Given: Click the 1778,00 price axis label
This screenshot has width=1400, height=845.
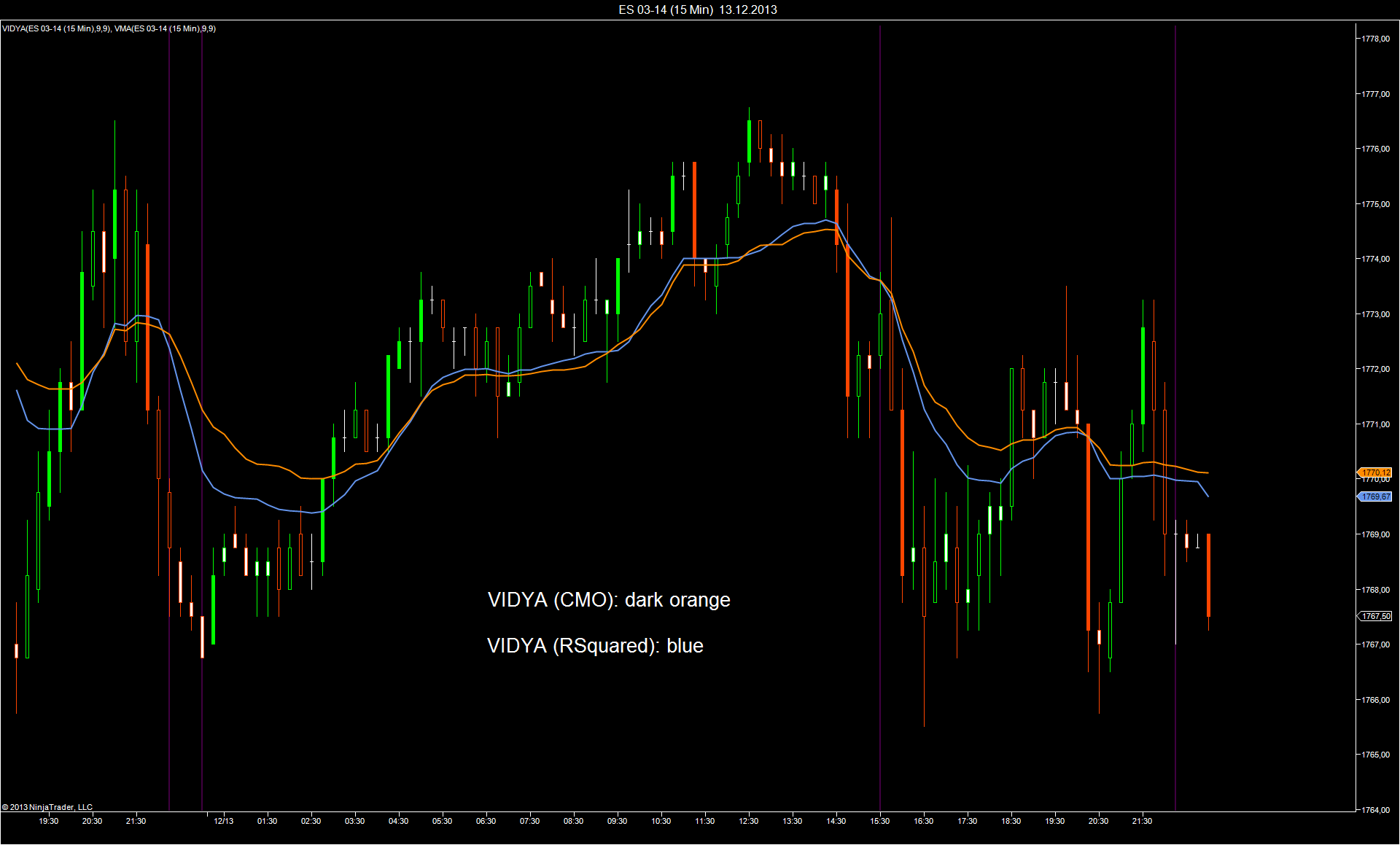Looking at the screenshot, I should point(1375,39).
